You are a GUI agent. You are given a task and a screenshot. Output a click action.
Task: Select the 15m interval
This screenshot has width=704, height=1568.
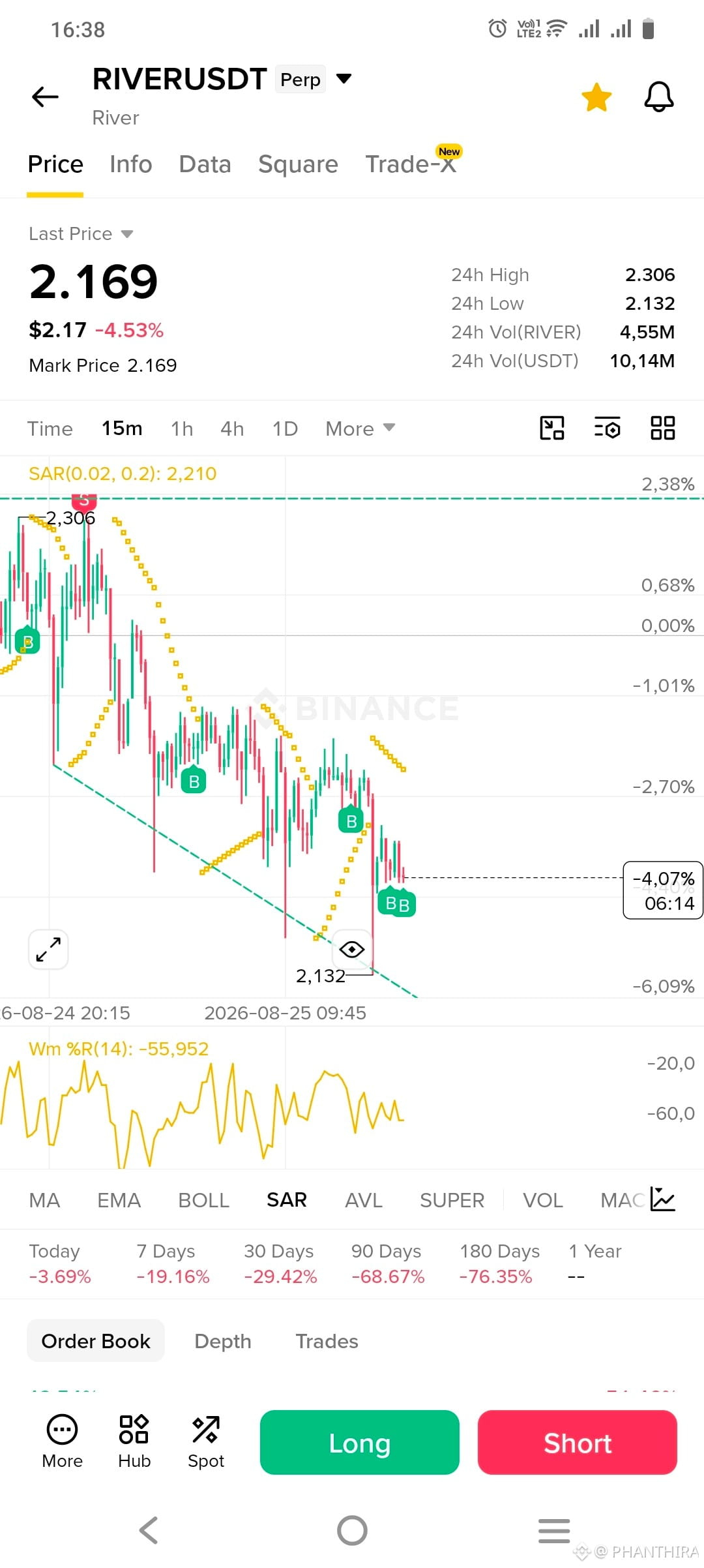pyautogui.click(x=122, y=429)
